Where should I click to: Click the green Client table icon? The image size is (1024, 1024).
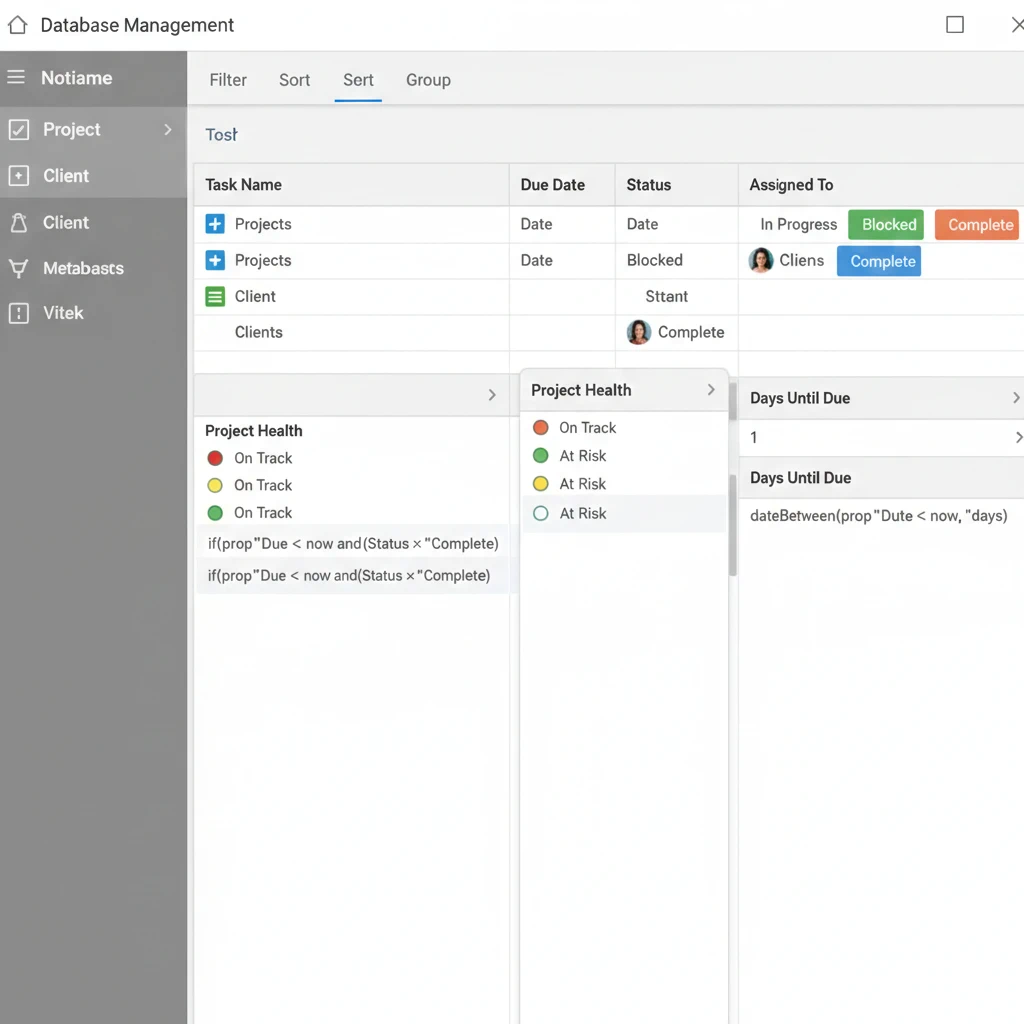click(214, 296)
